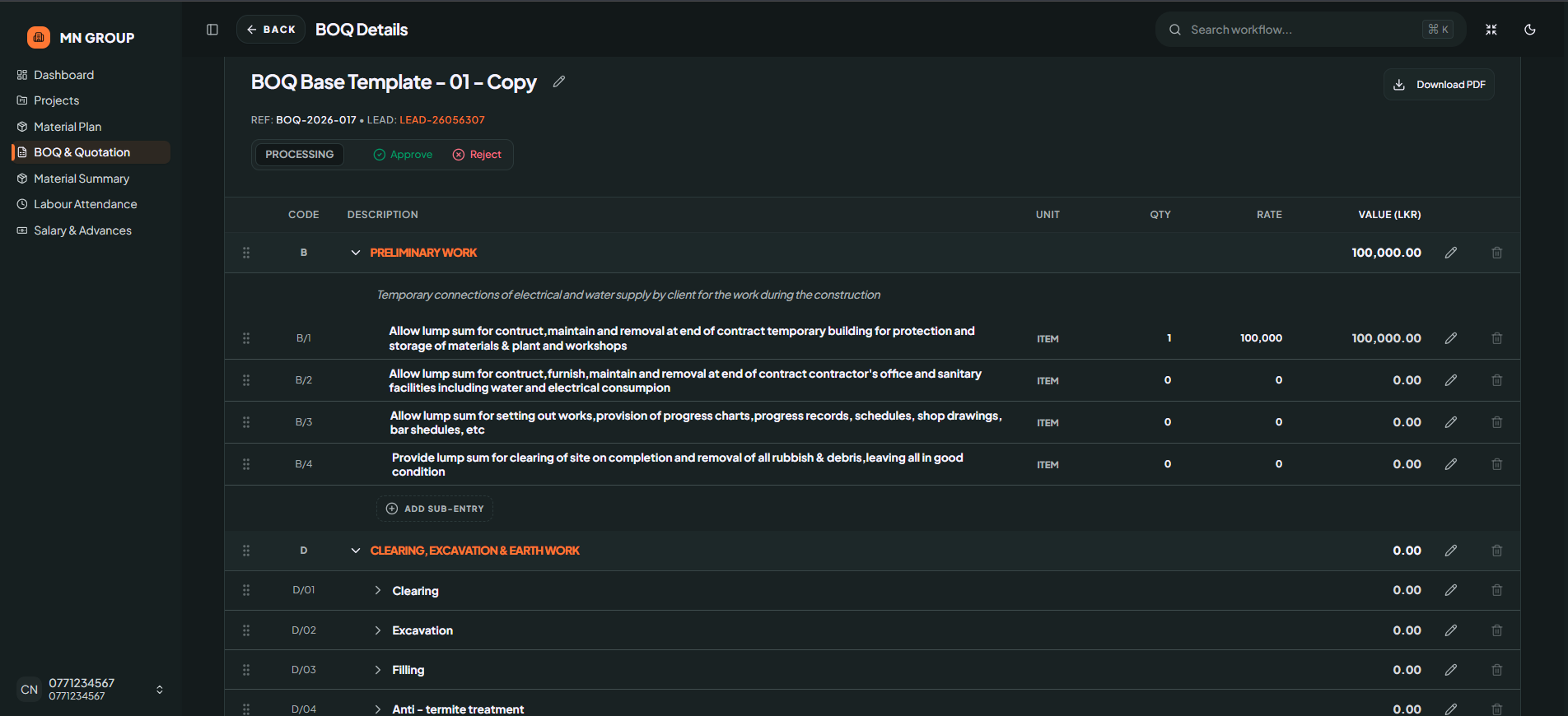Edit item B/4 with pencil icon

tap(1451, 464)
